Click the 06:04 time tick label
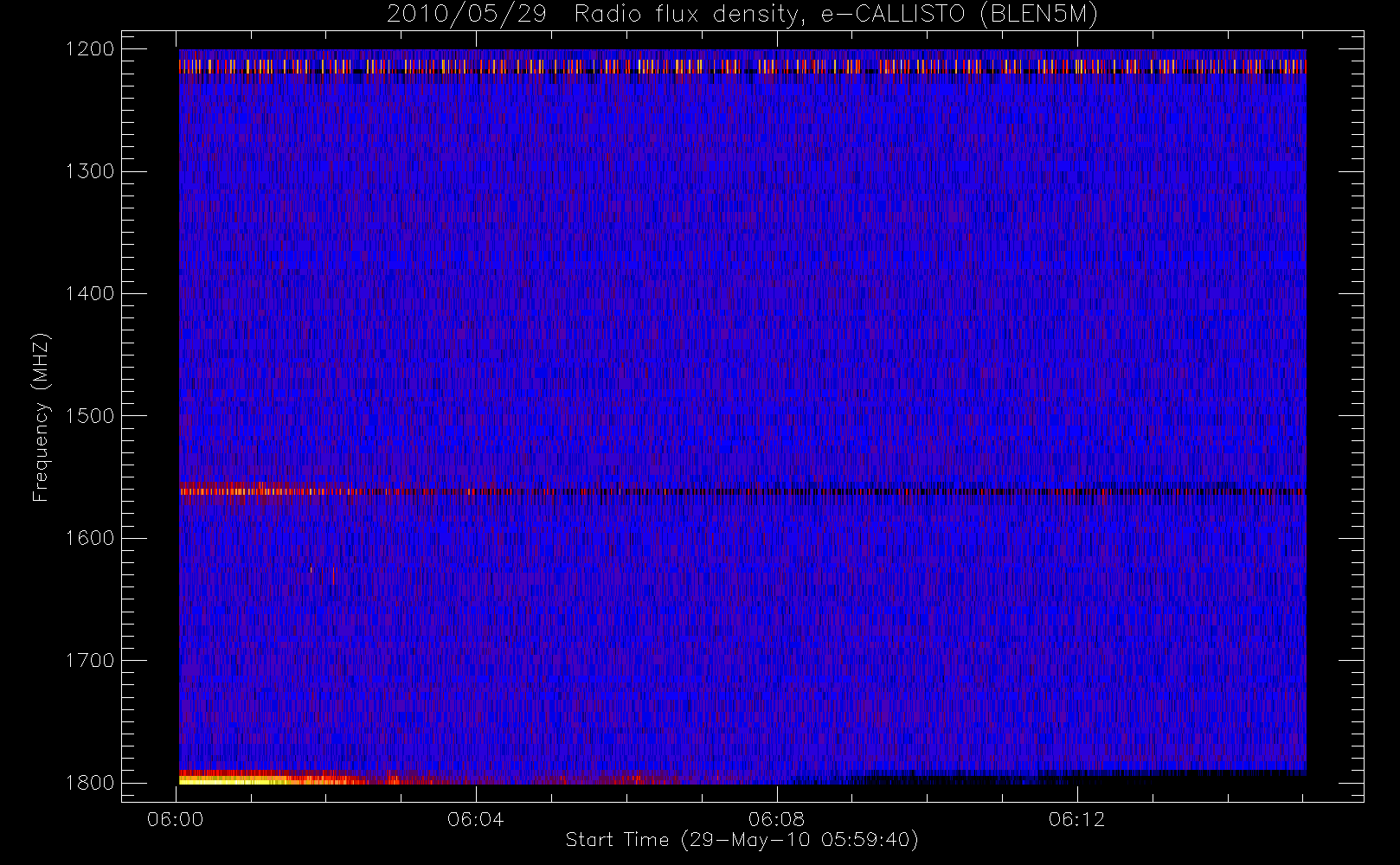1400x865 pixels. pos(476,819)
